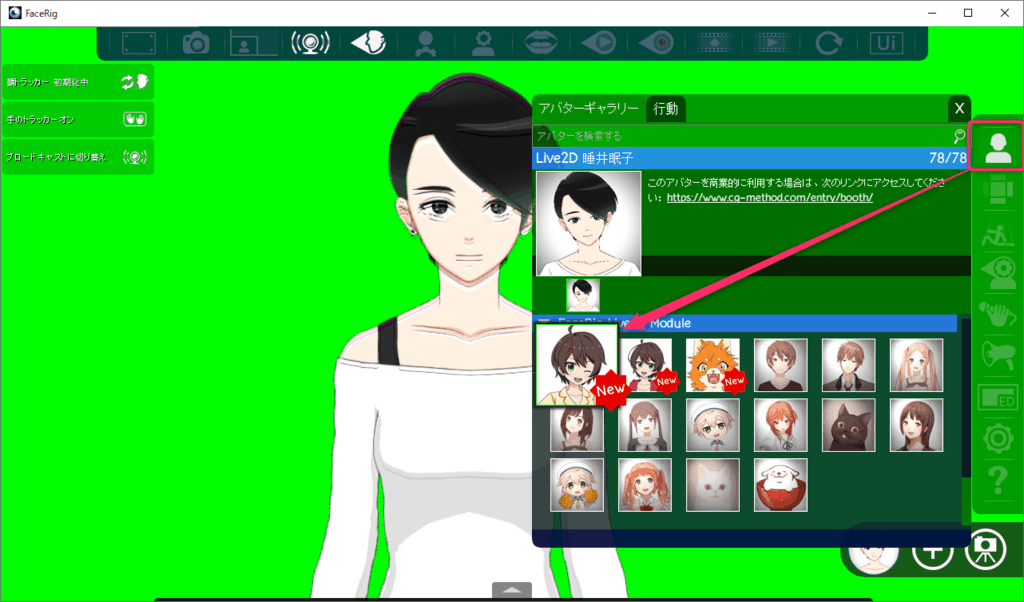Open the settings gear icon in sidebar
Viewport: 1024px width, 602px height.
(x=997, y=439)
